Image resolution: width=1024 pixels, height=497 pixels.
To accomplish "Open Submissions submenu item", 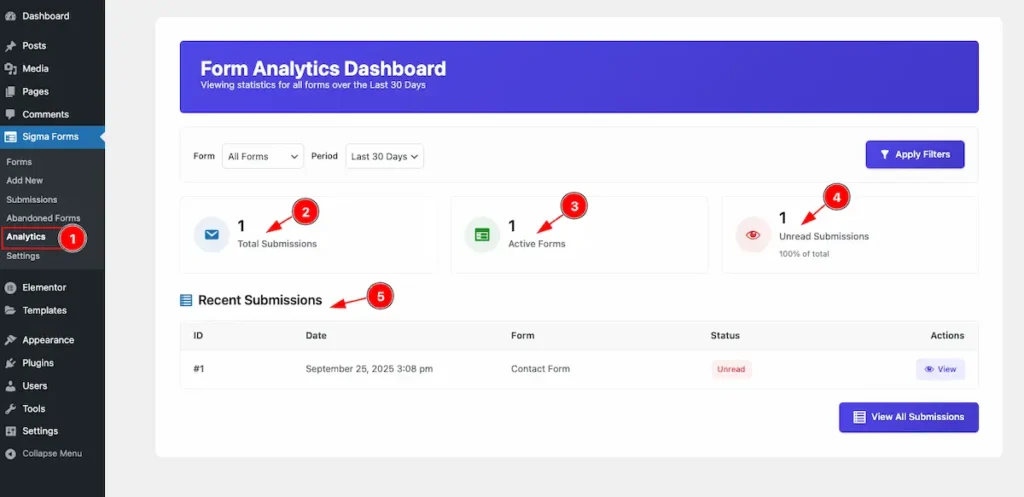I will click(31, 200).
